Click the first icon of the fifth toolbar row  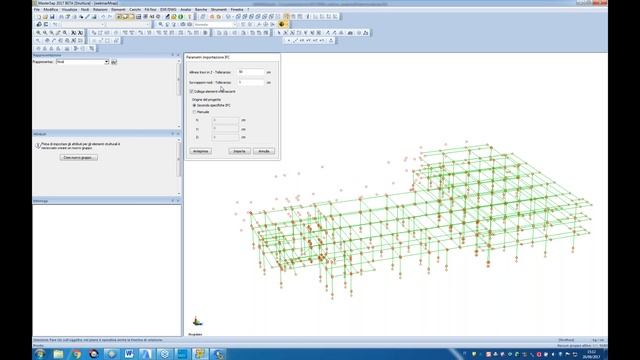tap(38, 49)
